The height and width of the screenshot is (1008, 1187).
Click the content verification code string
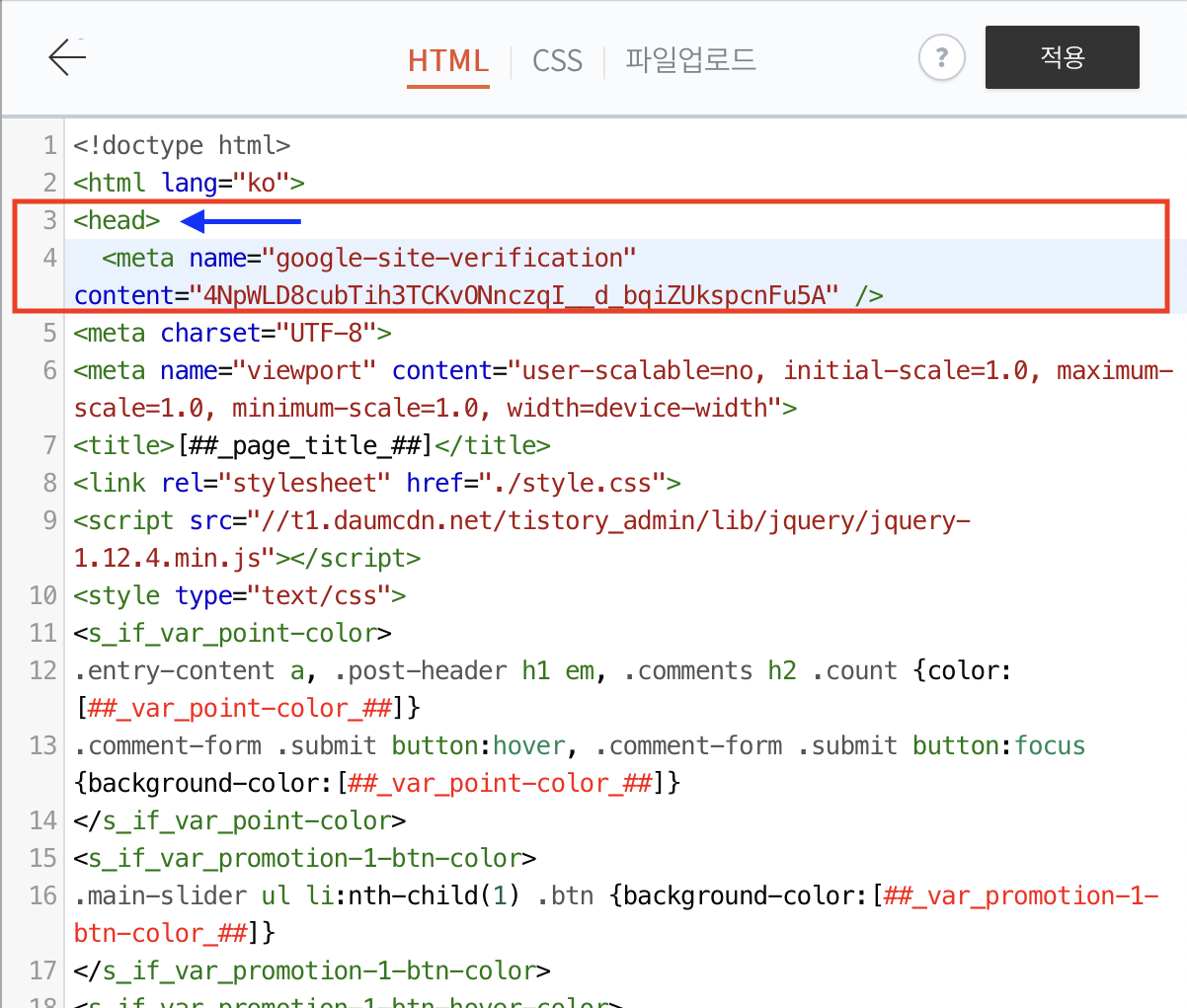pos(514,295)
